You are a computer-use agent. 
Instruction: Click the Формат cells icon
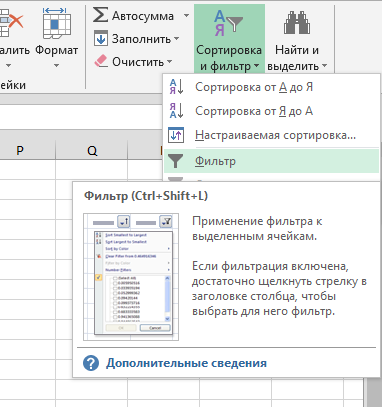[x=57, y=23]
